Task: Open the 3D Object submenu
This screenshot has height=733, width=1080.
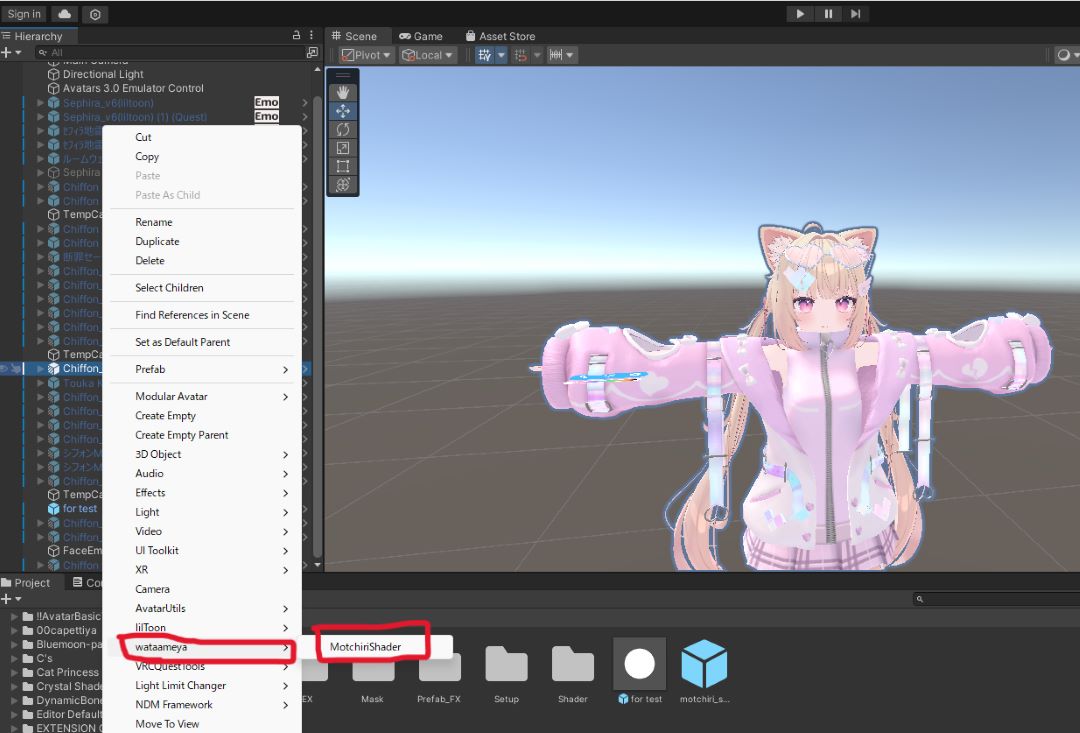Action: coord(202,454)
